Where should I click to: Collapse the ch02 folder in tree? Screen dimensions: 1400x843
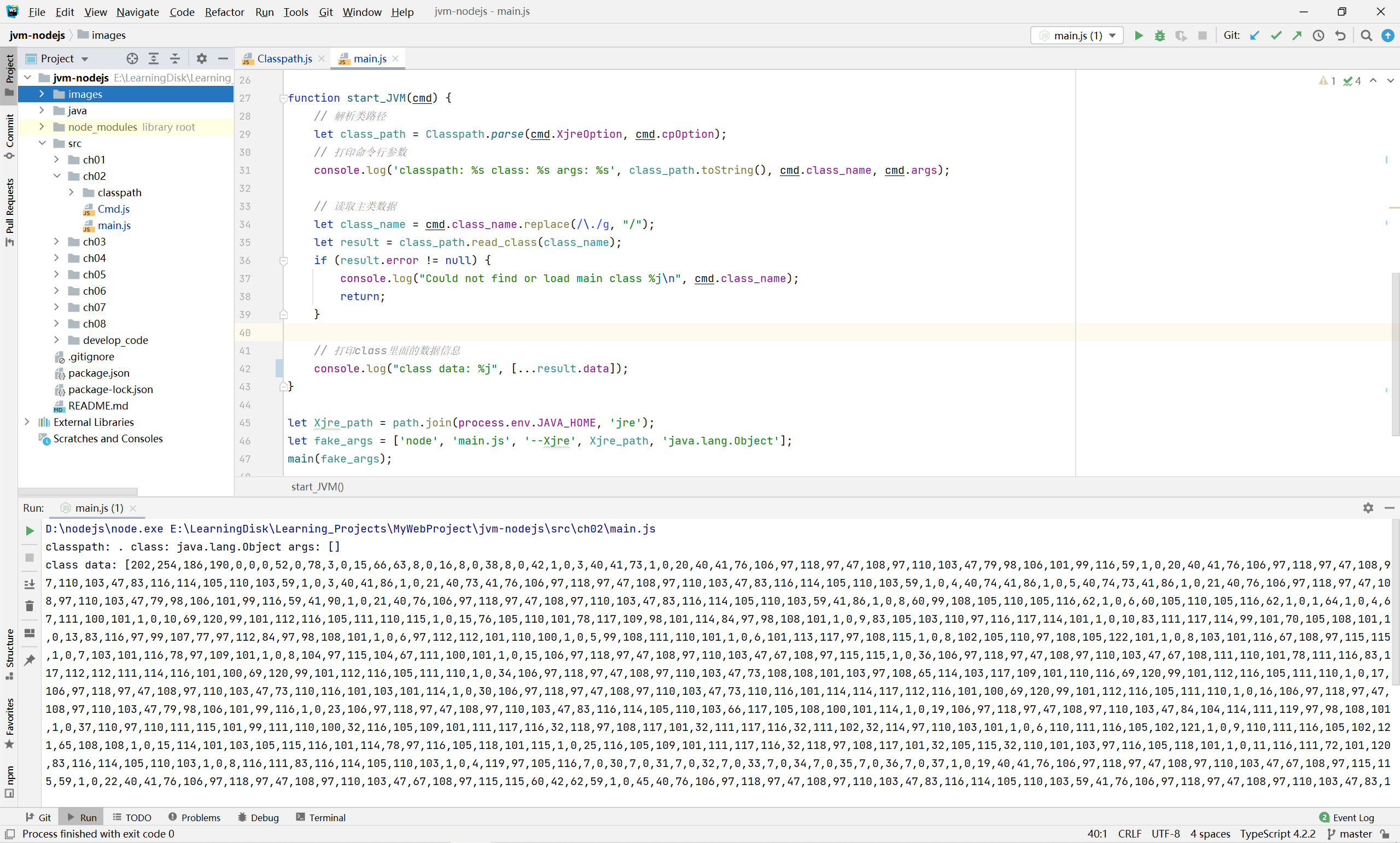pos(56,176)
